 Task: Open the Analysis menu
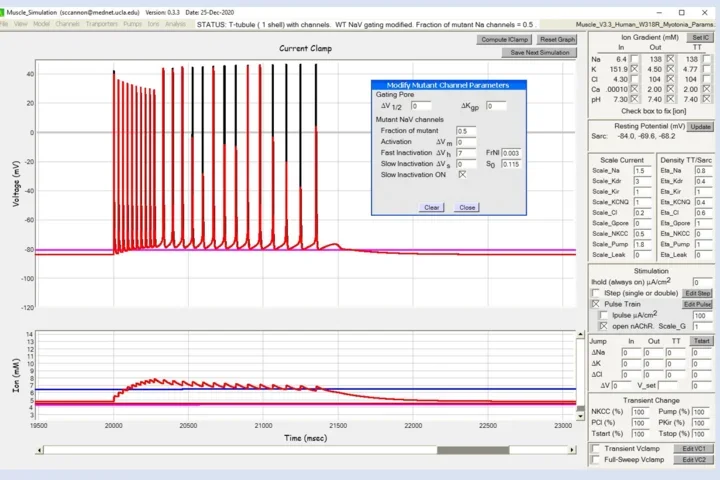coord(175,24)
